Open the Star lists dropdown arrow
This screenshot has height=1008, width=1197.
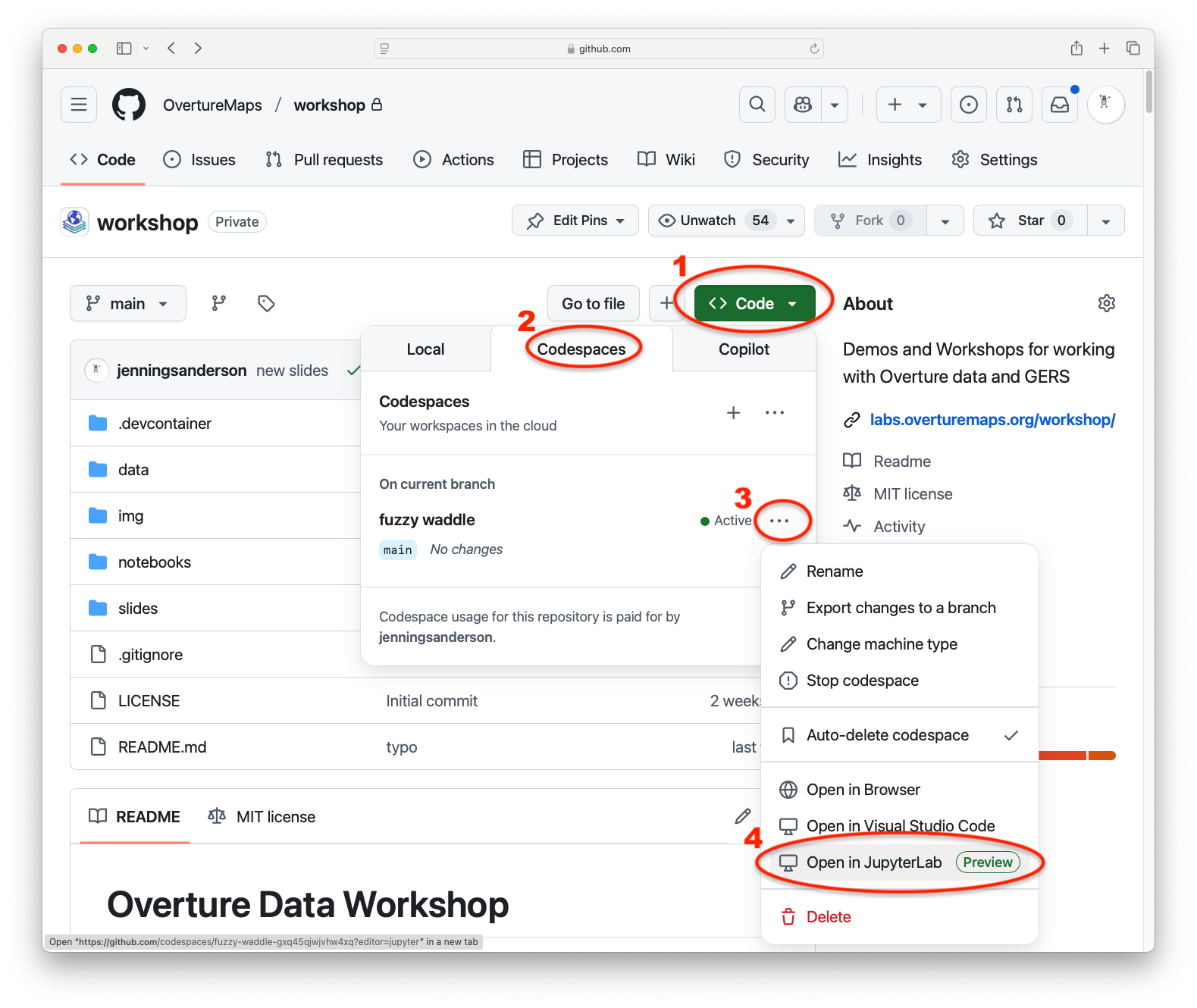pos(1106,221)
